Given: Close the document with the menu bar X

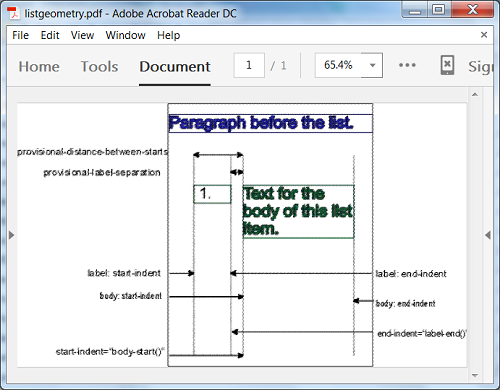Looking at the screenshot, I should pos(484,35).
